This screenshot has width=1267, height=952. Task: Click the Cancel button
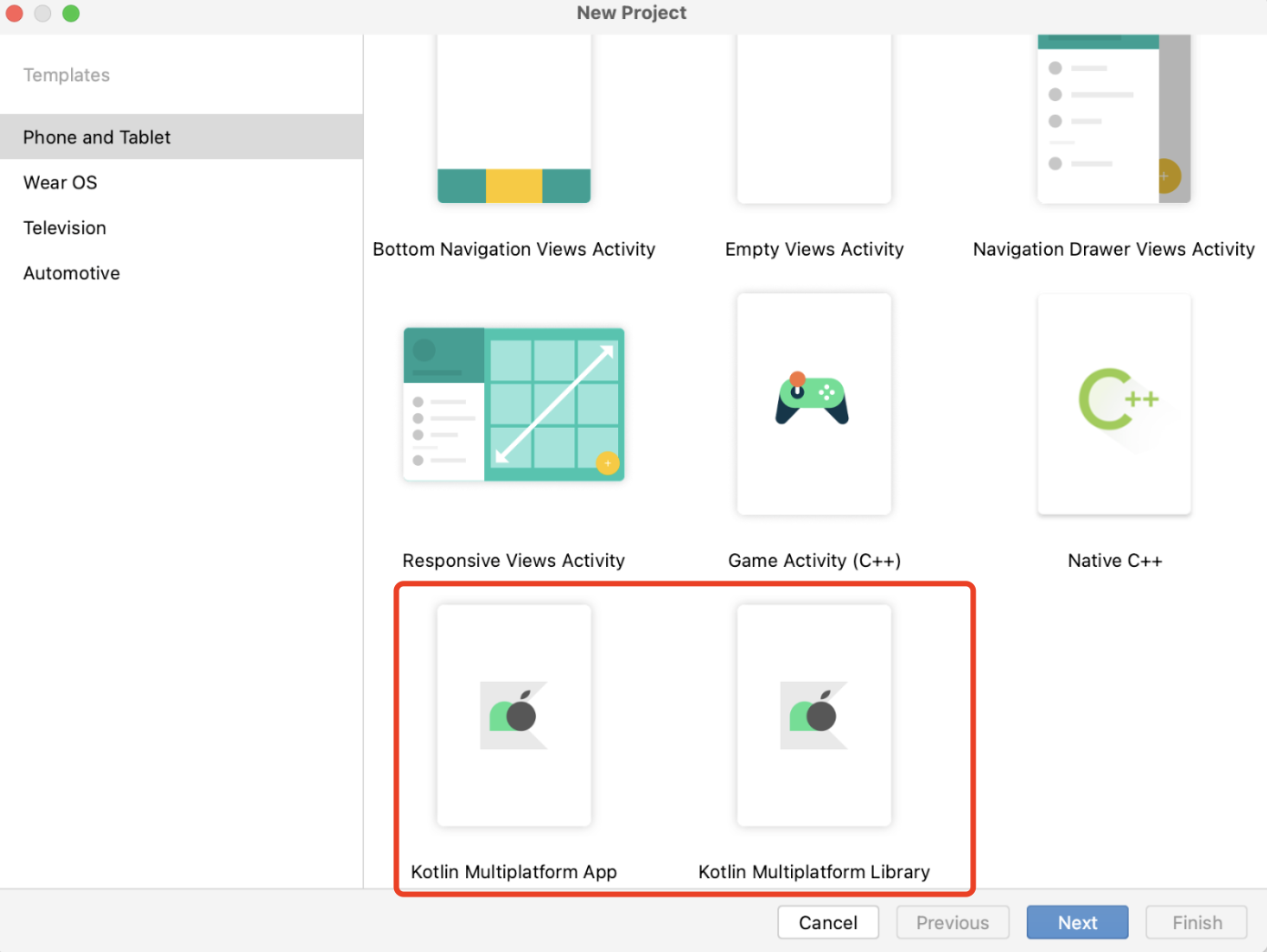click(x=828, y=922)
